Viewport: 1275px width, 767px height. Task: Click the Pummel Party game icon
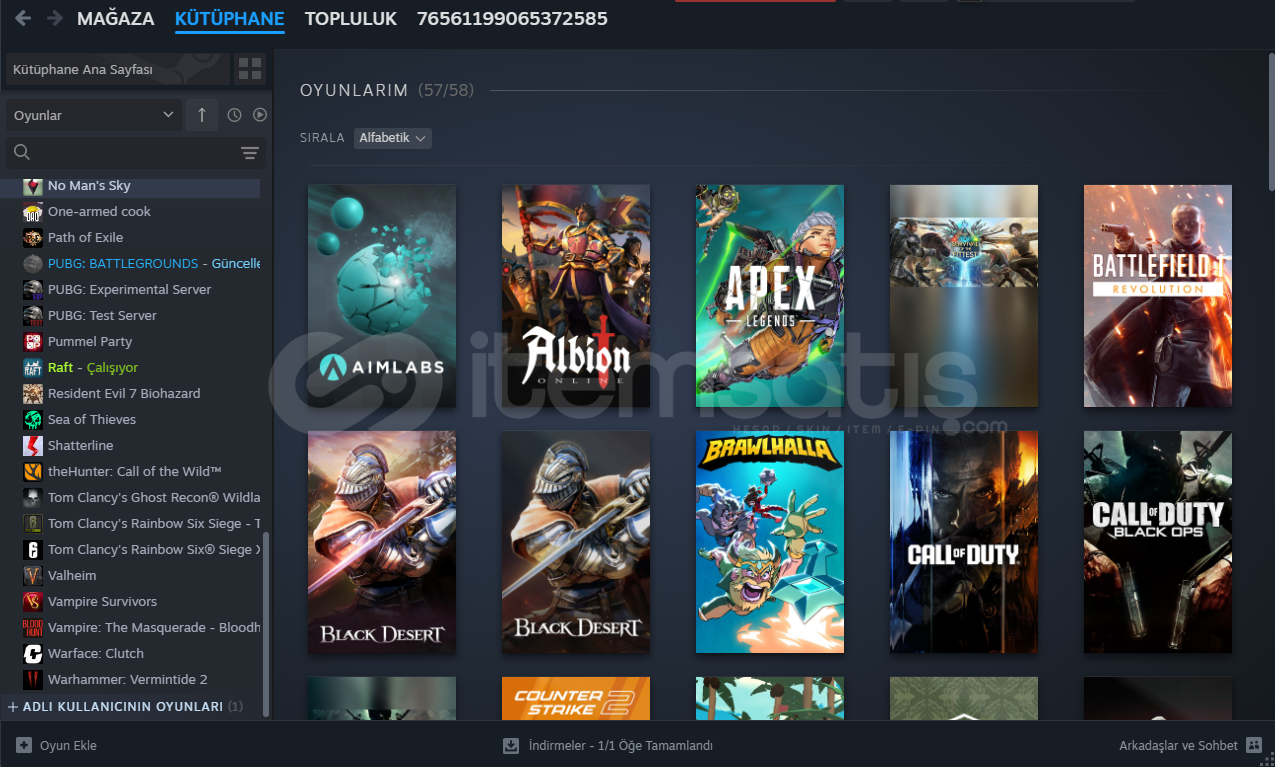[33, 342]
